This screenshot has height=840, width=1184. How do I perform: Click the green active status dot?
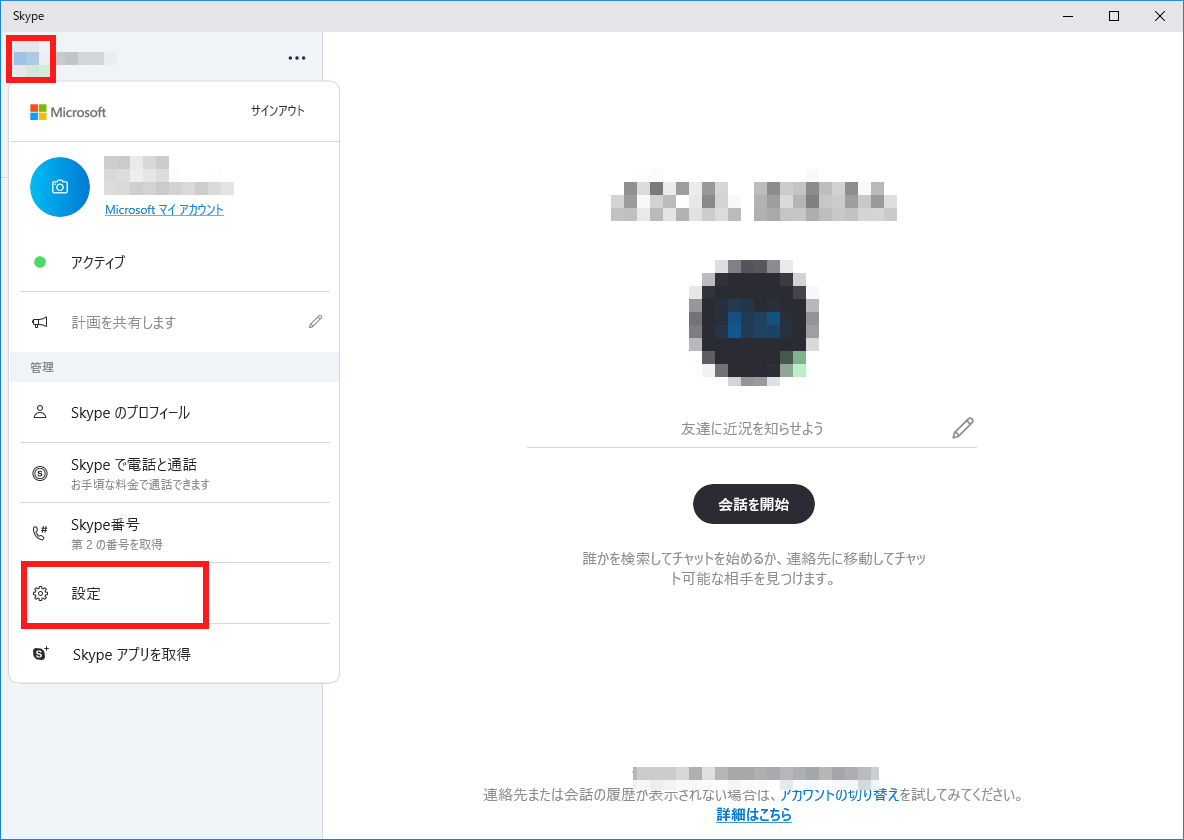tap(40, 262)
